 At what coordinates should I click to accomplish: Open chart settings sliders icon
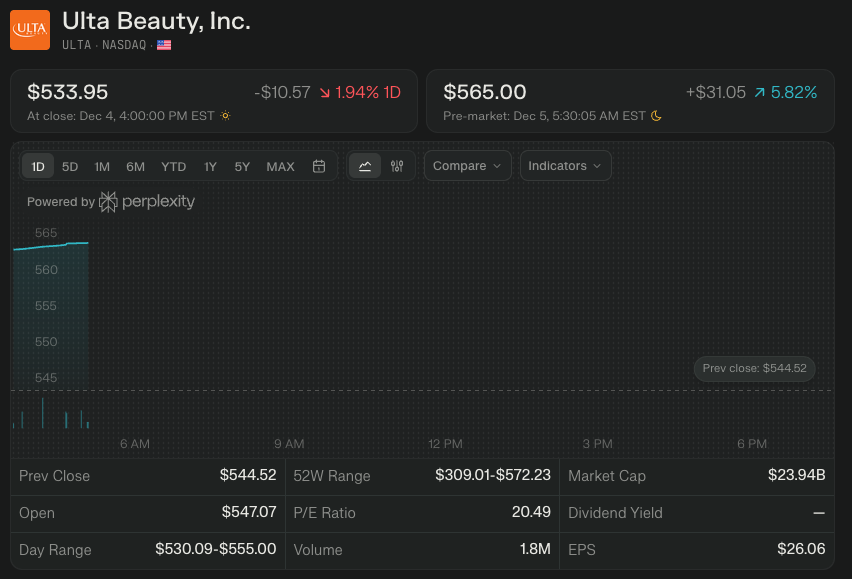coord(397,166)
